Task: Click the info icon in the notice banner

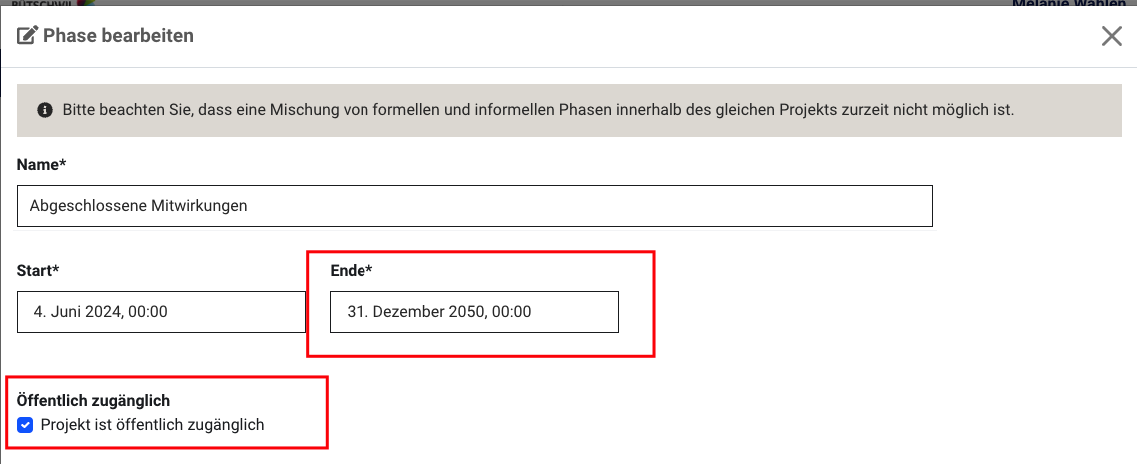Action: (45, 110)
